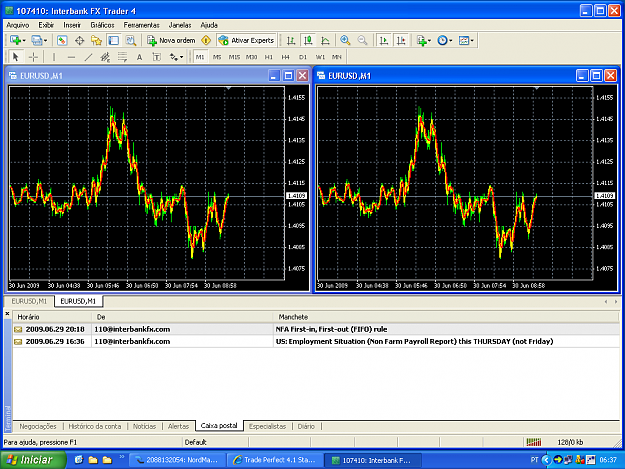
Task: Select the MN timeframe
Action: point(337,57)
